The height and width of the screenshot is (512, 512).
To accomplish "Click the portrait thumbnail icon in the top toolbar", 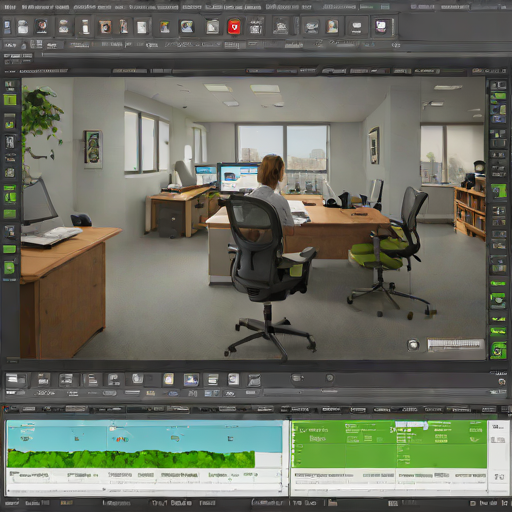I will click(x=332, y=27).
